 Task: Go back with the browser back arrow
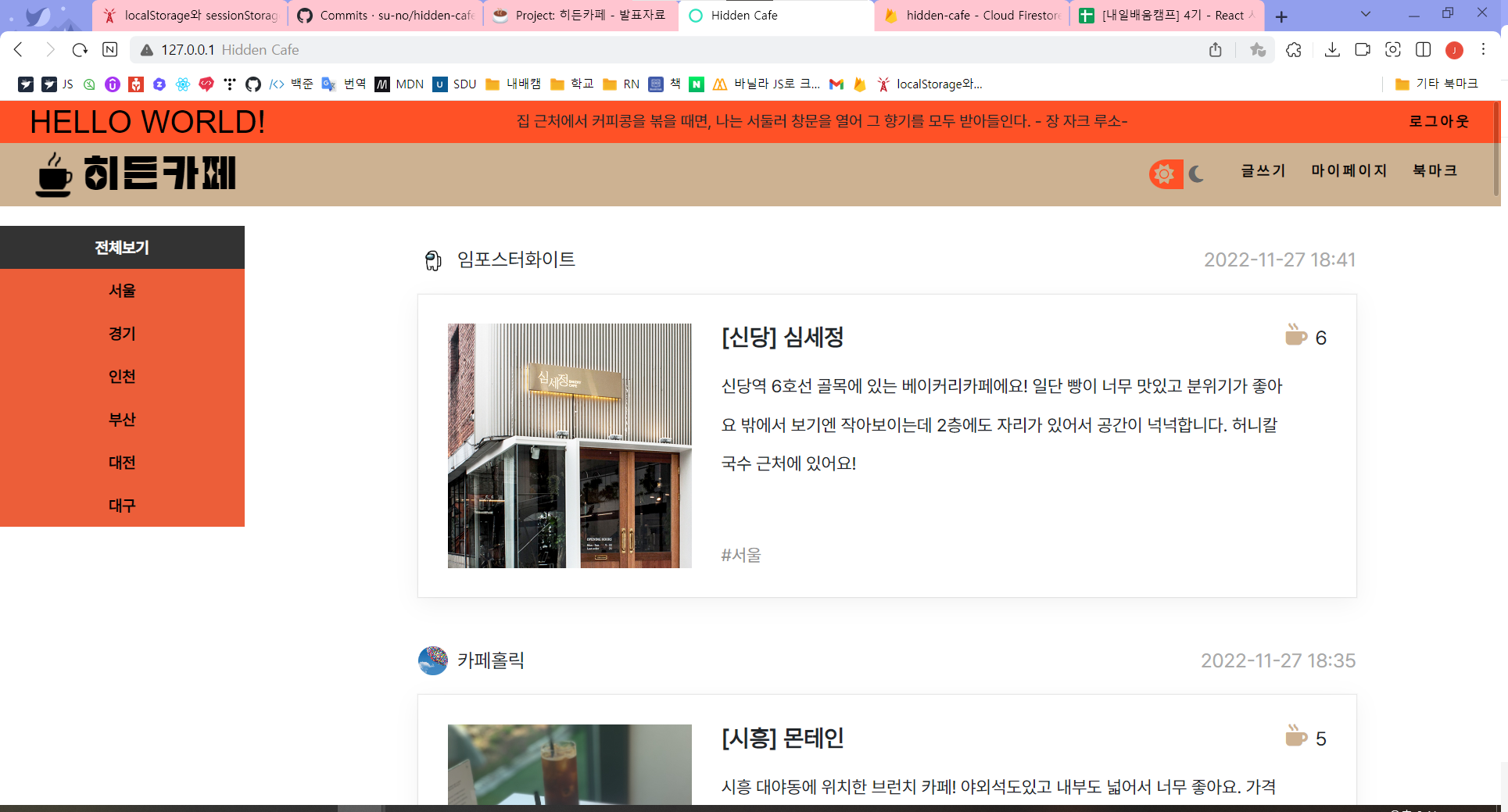pos(19,50)
